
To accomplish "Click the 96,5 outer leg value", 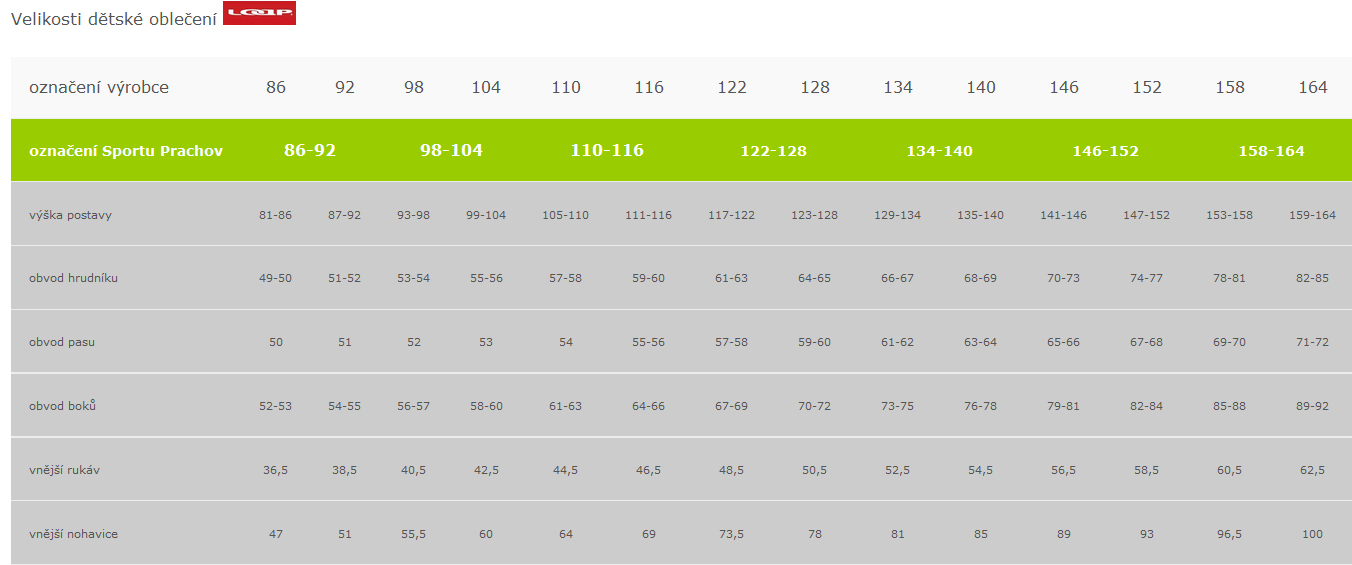I will (1230, 534).
